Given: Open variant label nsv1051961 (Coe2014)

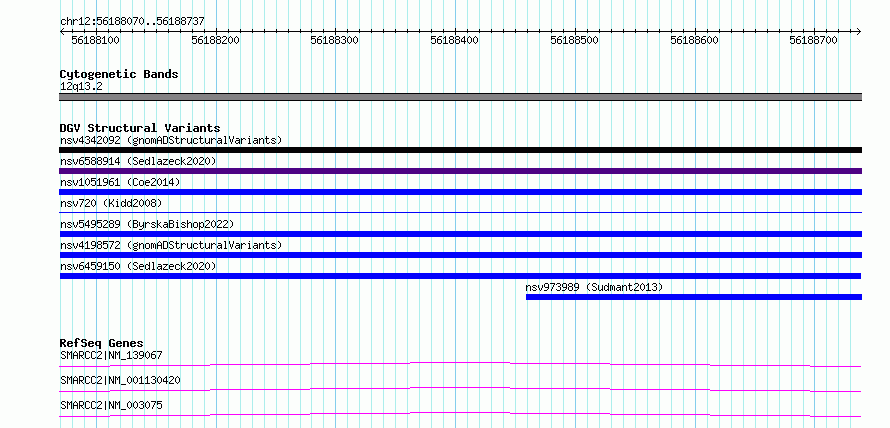Looking at the screenshot, I should (120, 182).
